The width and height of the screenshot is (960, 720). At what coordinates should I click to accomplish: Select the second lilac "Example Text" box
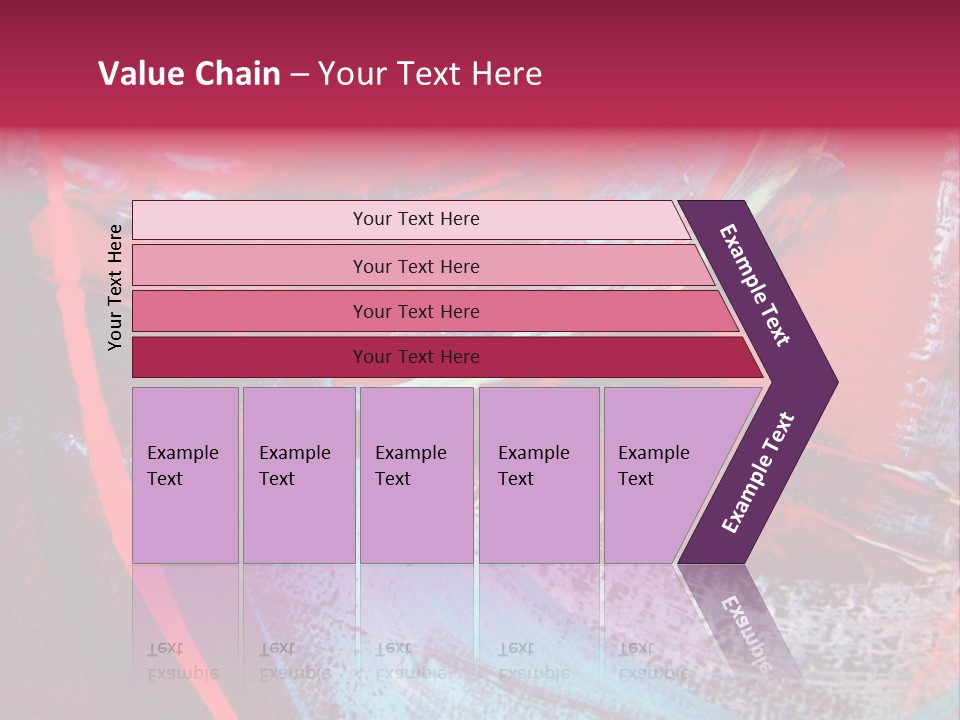[x=297, y=466]
